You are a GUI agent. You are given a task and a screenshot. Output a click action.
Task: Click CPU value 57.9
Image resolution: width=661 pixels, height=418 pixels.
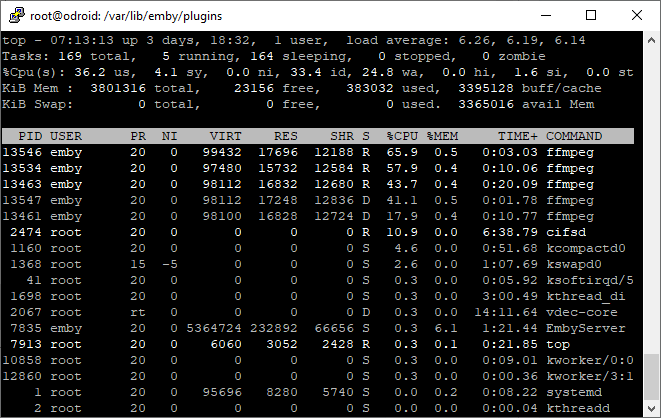(x=402, y=168)
